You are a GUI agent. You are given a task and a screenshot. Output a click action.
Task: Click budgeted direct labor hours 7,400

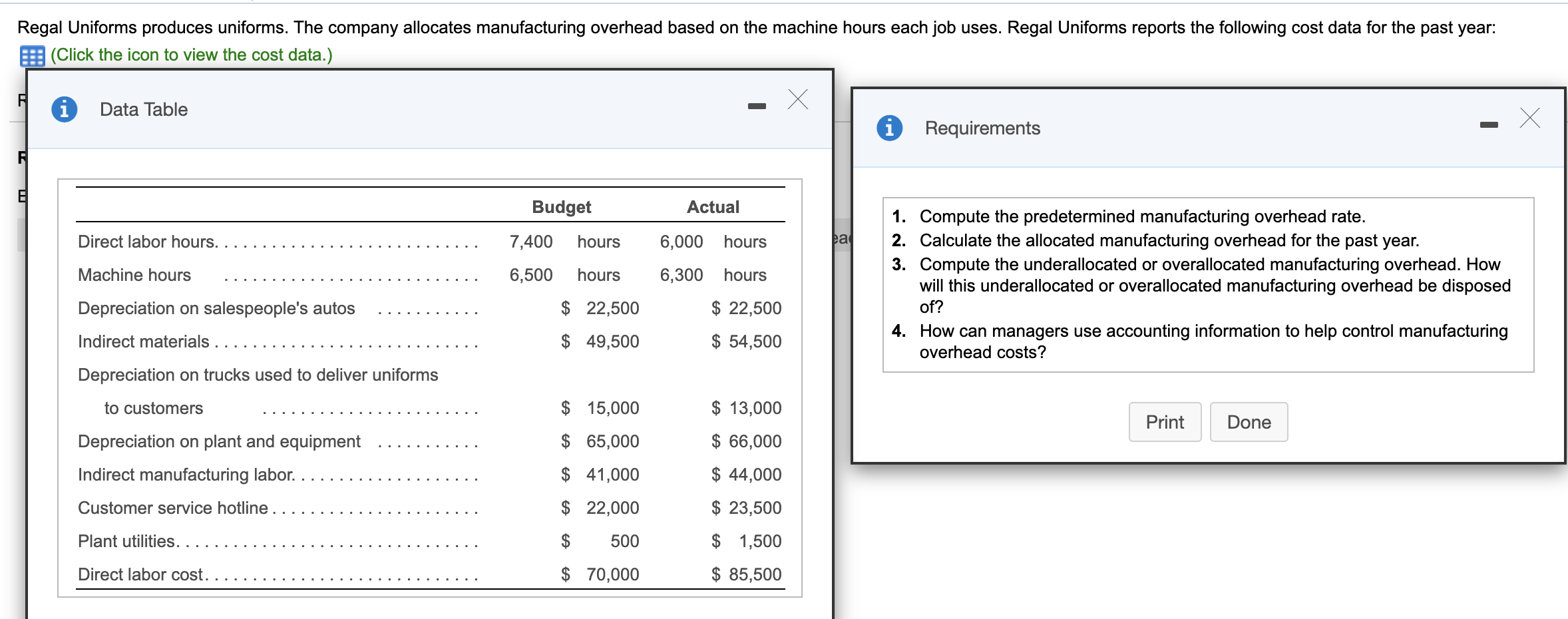coord(531,242)
